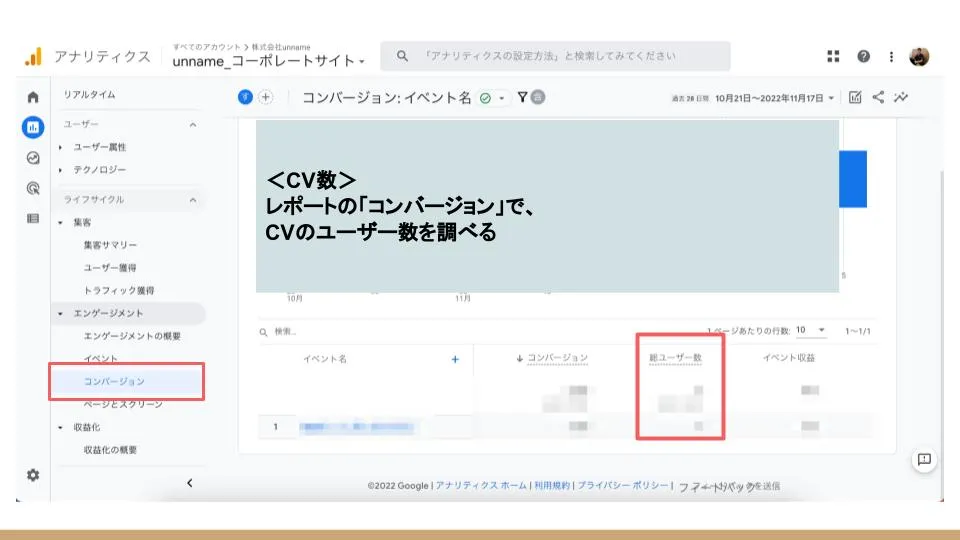
Task: Open the rows per page dropdown
Action: [x=810, y=331]
